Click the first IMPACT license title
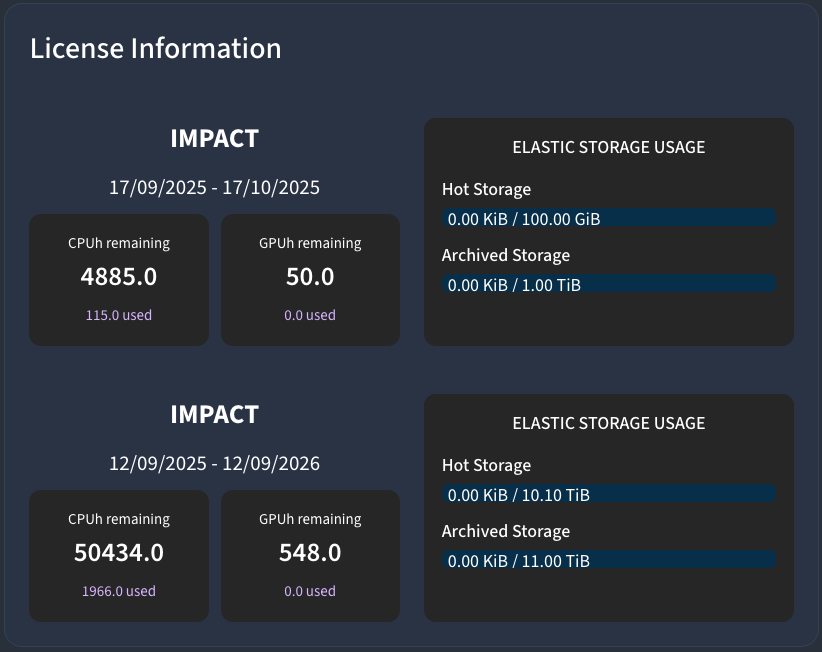 pyautogui.click(x=214, y=138)
